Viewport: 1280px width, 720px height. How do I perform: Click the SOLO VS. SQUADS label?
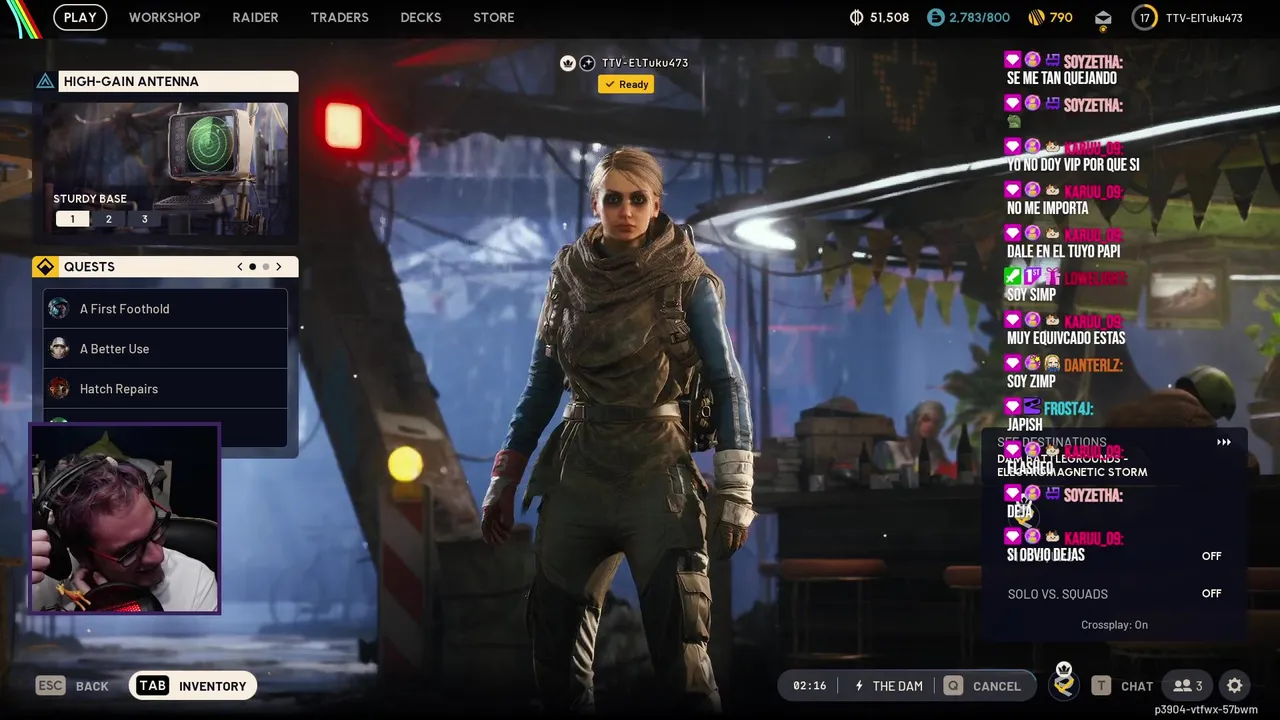(1057, 594)
